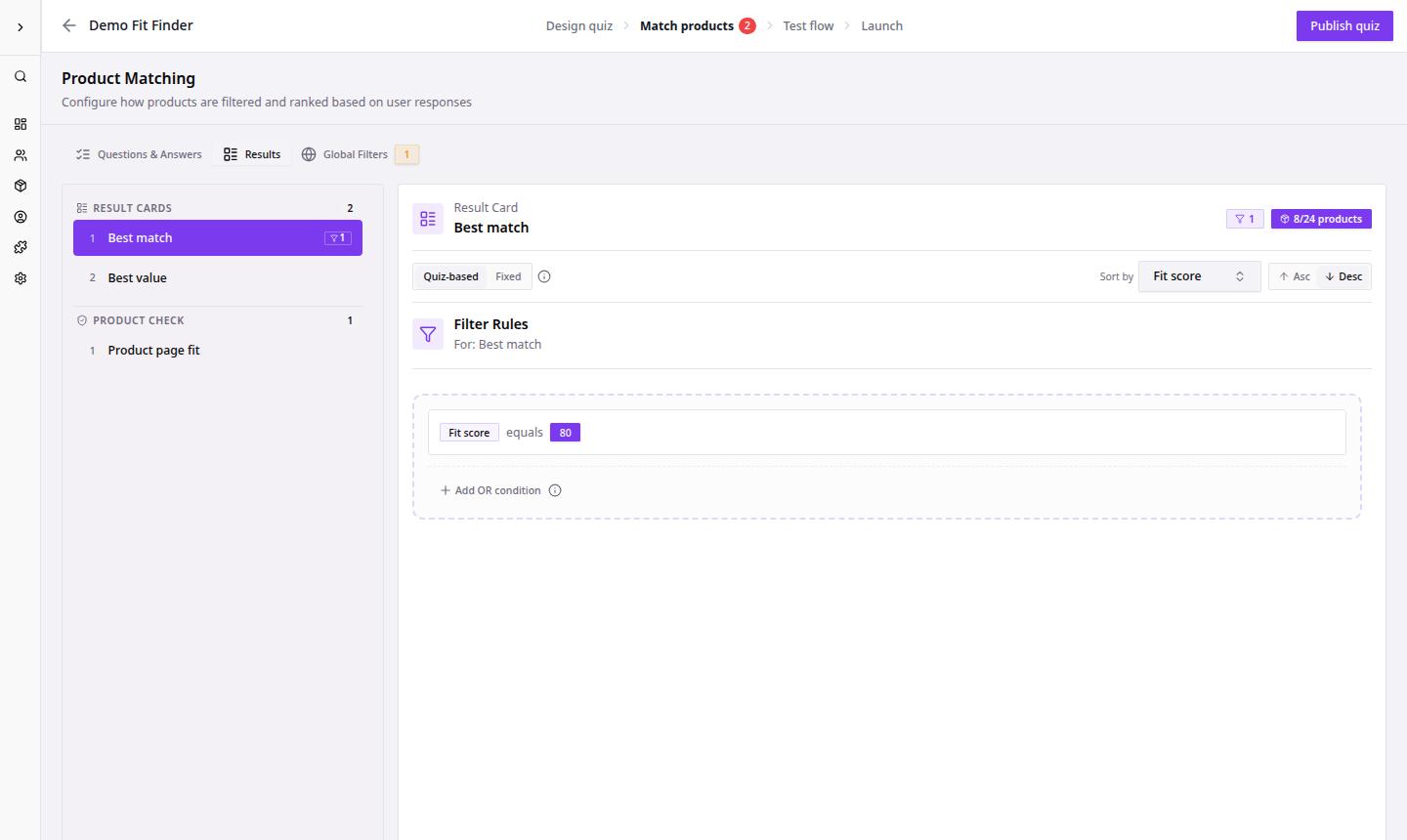Click Filter Rules heading
The width and height of the screenshot is (1407, 840).
(490, 324)
